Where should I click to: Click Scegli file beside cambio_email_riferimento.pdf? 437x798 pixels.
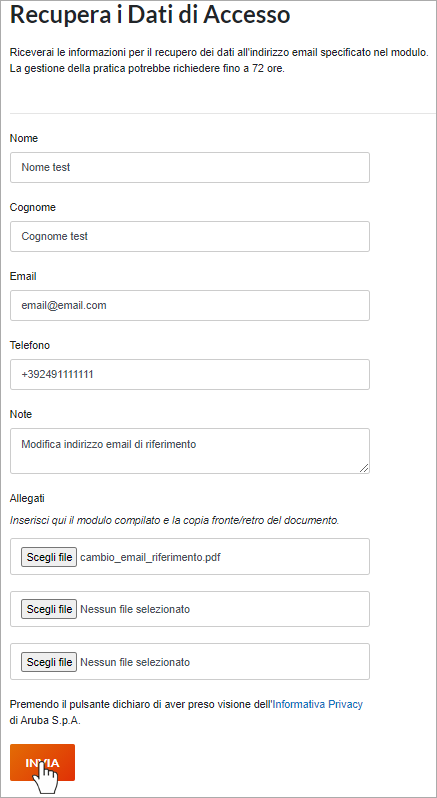(x=49, y=557)
